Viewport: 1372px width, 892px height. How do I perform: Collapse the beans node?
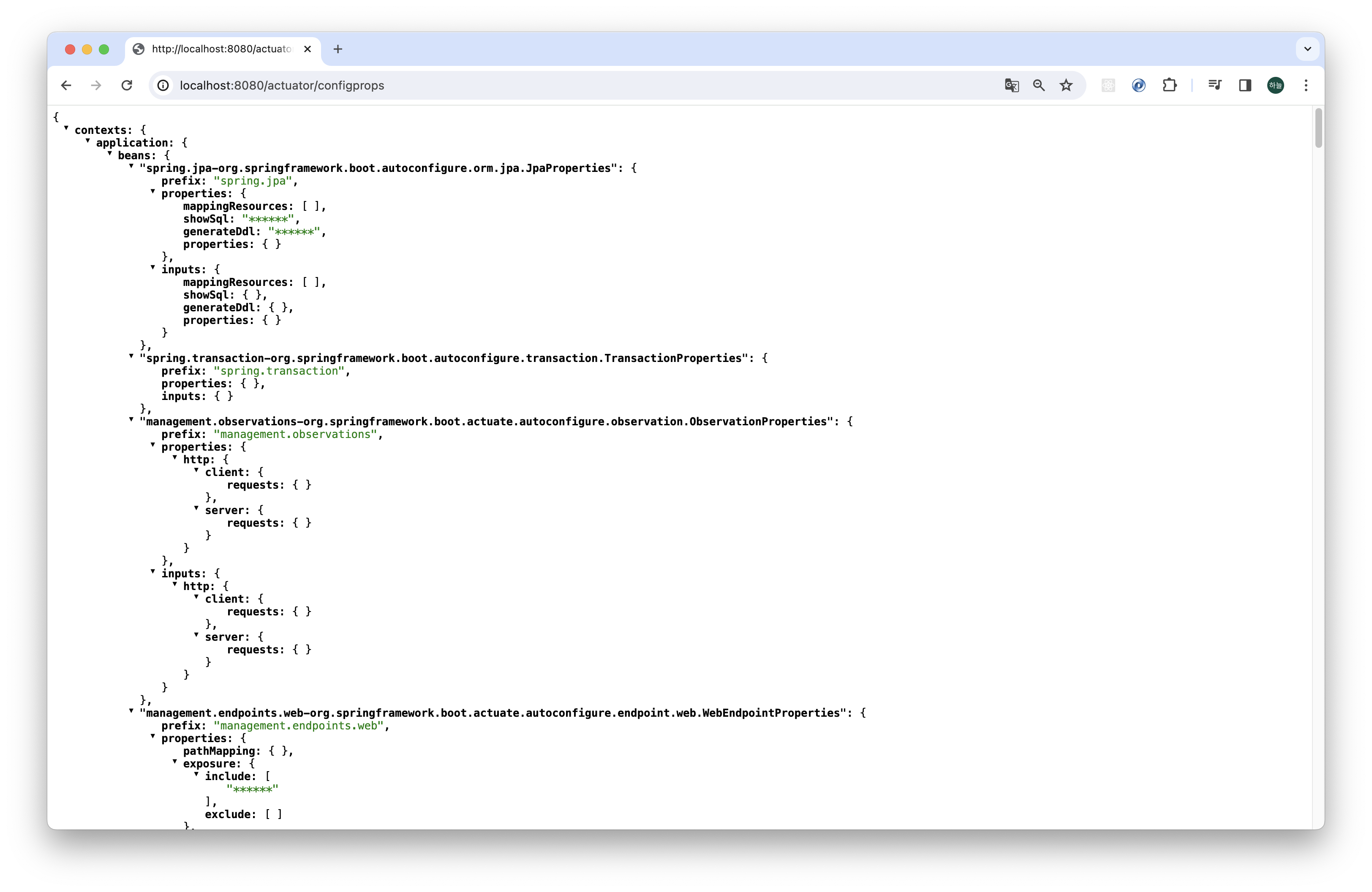pyautogui.click(x=109, y=153)
